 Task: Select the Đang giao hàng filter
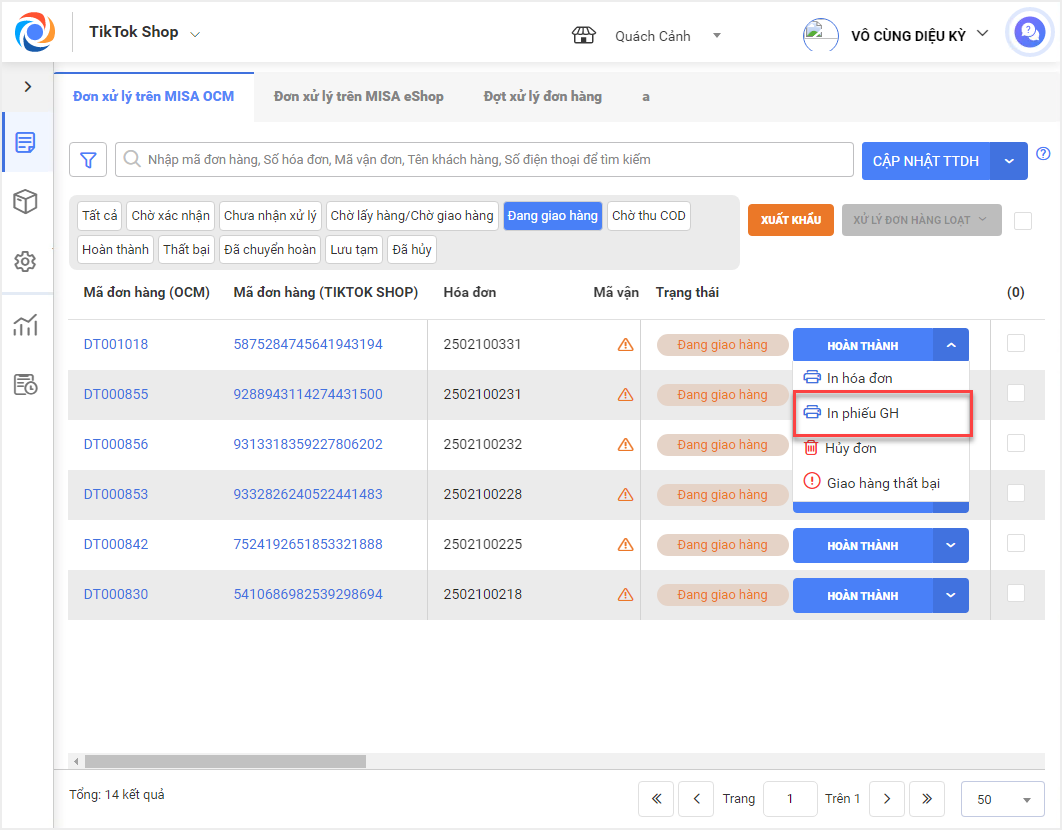[x=553, y=215]
